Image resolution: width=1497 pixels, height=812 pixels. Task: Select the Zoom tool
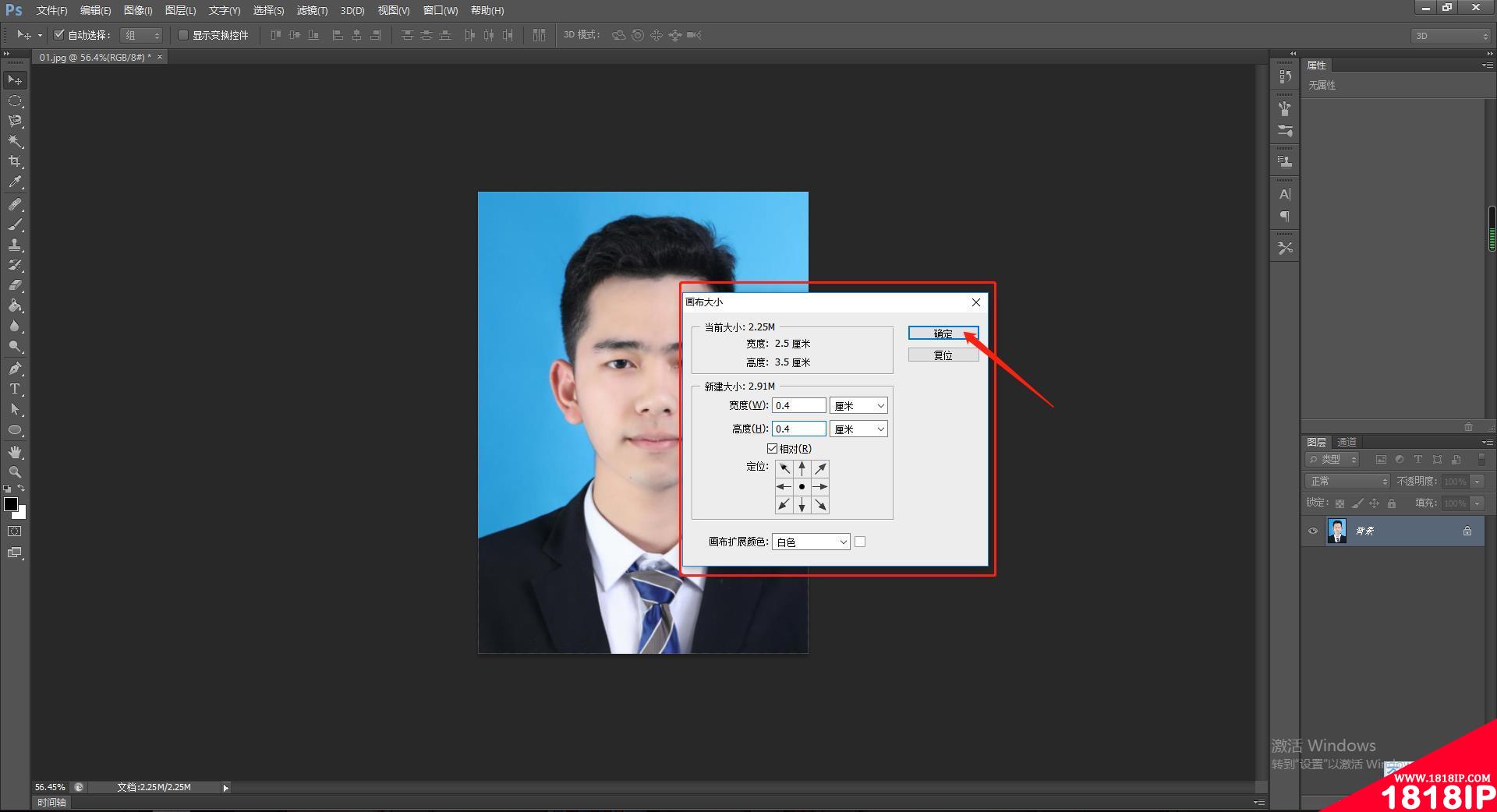pos(15,472)
